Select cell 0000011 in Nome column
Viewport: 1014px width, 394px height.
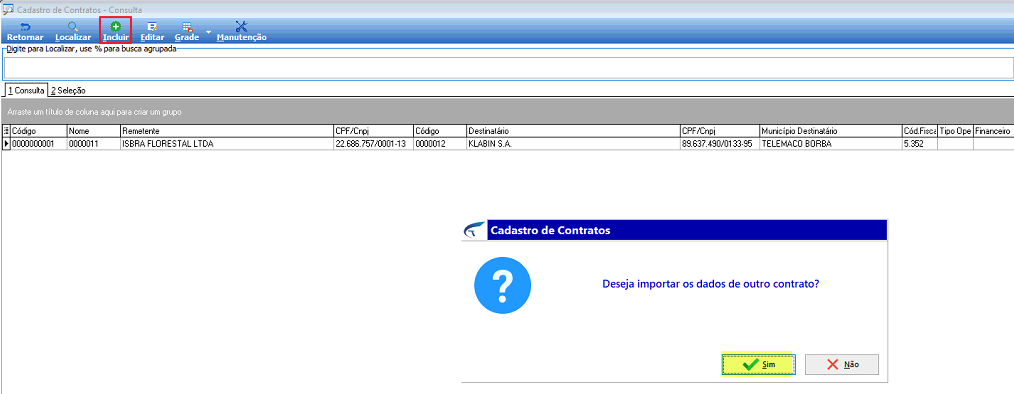point(93,143)
